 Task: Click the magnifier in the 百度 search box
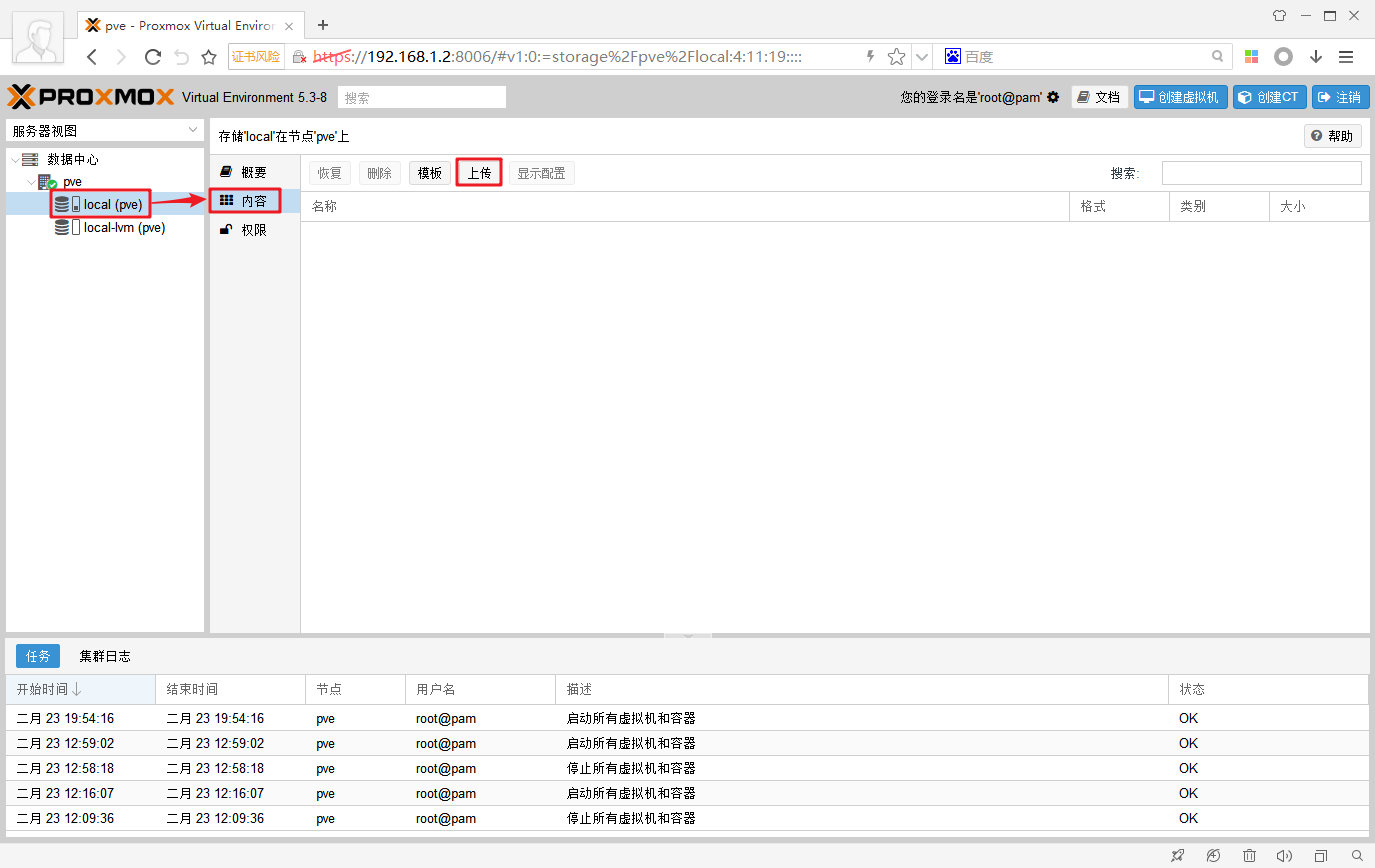[1217, 57]
